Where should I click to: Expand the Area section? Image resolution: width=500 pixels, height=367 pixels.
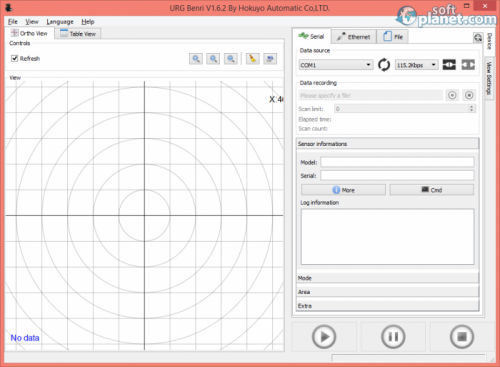387,292
